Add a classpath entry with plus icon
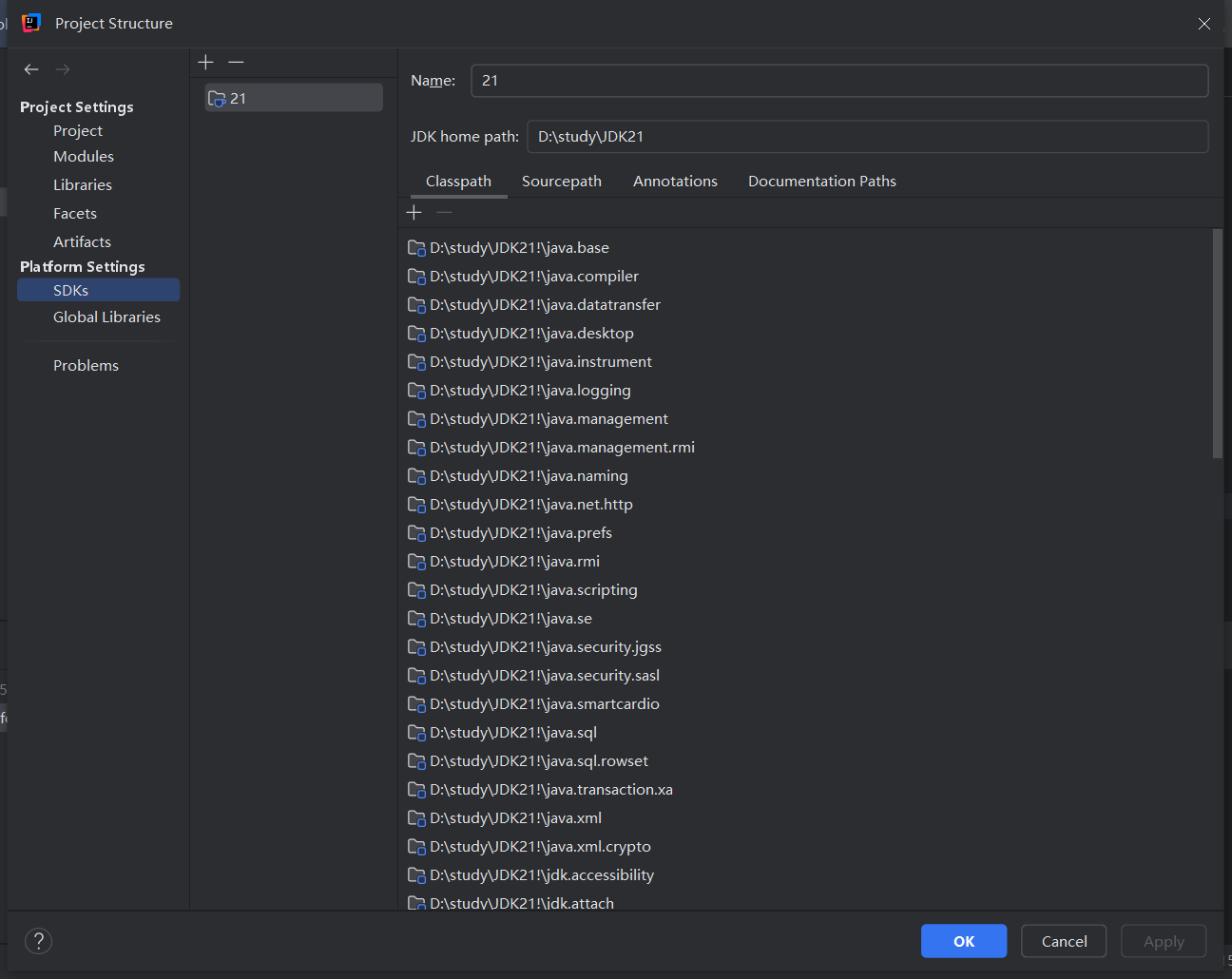The height and width of the screenshot is (979, 1232). pyautogui.click(x=414, y=212)
